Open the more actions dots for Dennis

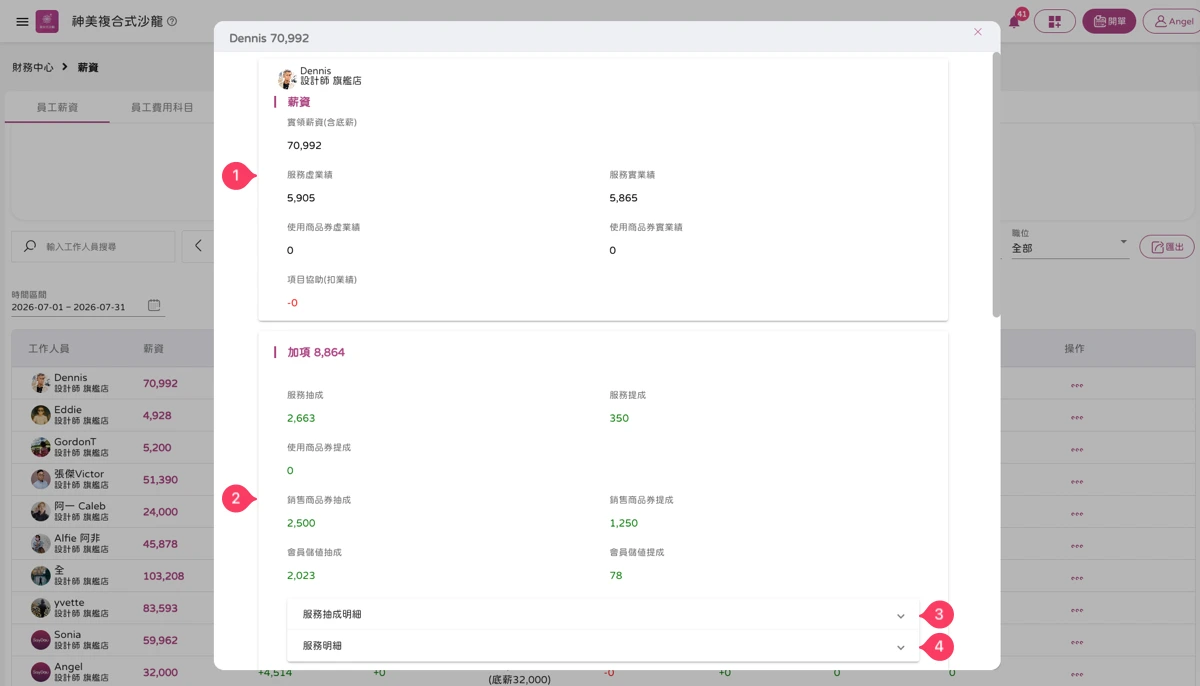tap(1077, 384)
